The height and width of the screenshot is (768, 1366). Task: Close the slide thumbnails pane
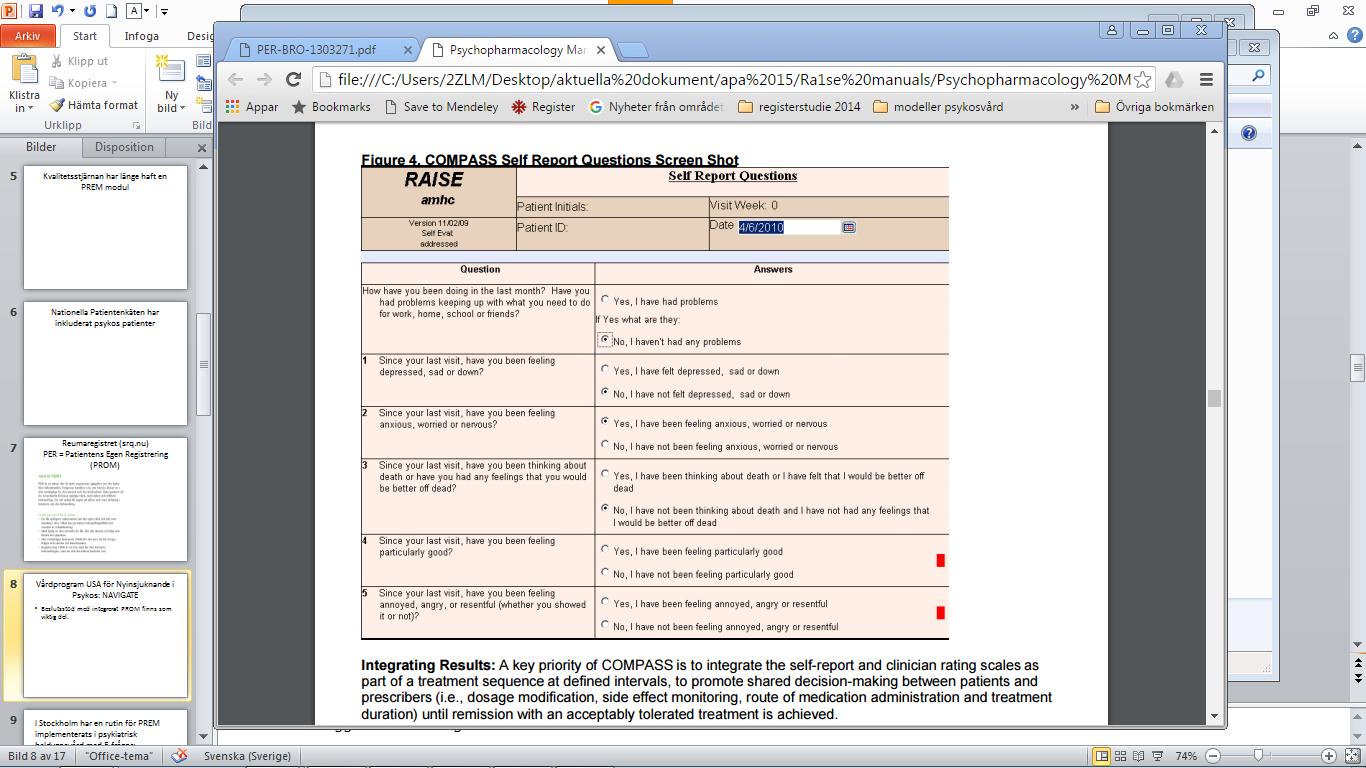click(x=201, y=147)
